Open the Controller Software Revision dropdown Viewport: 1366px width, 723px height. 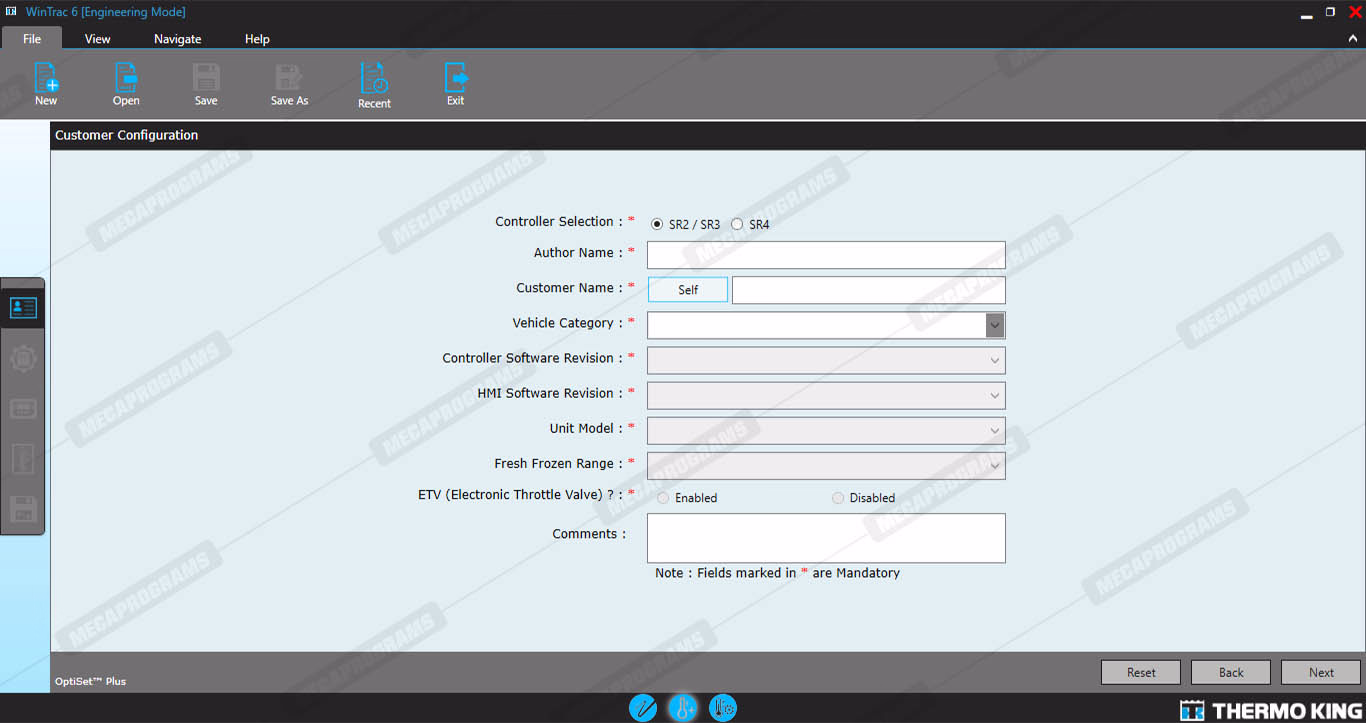click(826, 360)
